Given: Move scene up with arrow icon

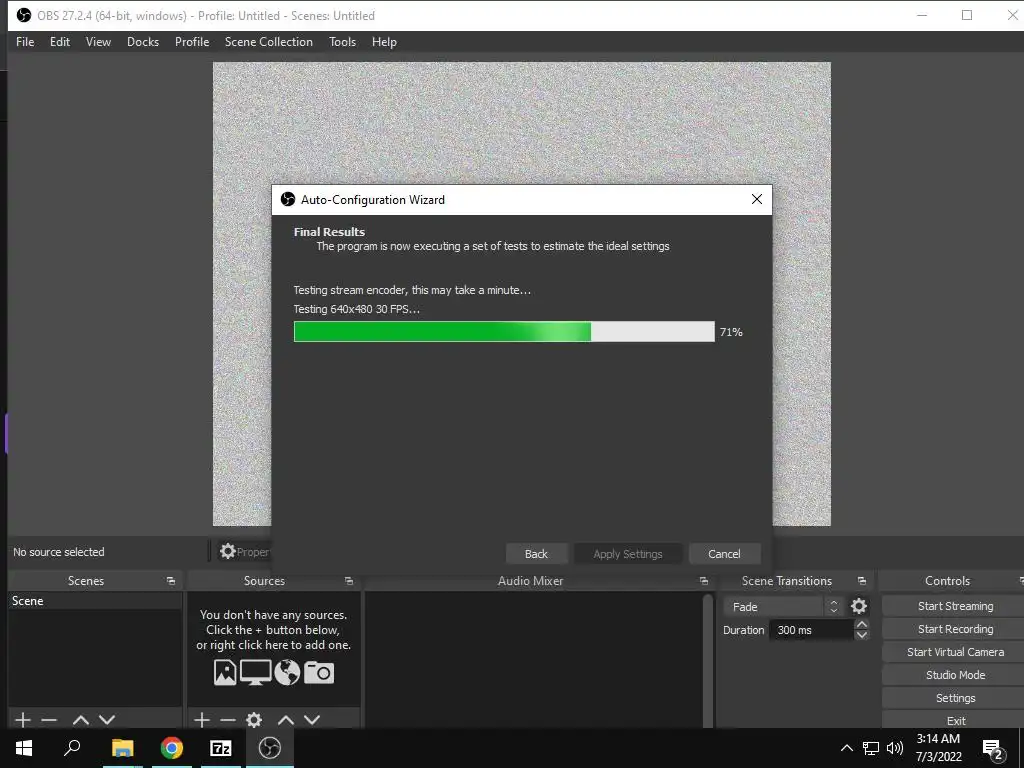Looking at the screenshot, I should click(80, 720).
